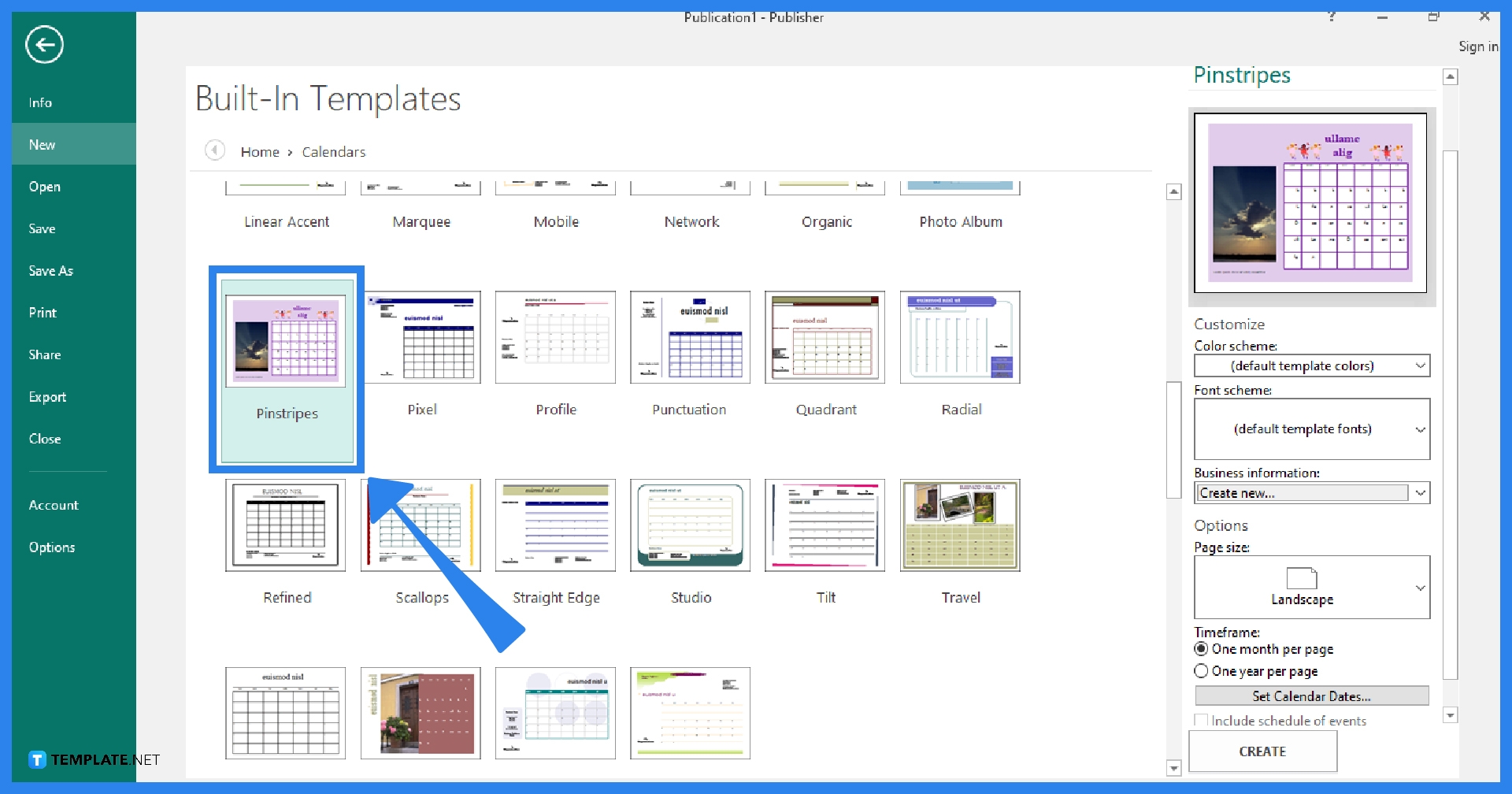Viewport: 1512px width, 794px height.
Task: Click the scrollbar down arrow beside templates
Action: coord(1174,768)
